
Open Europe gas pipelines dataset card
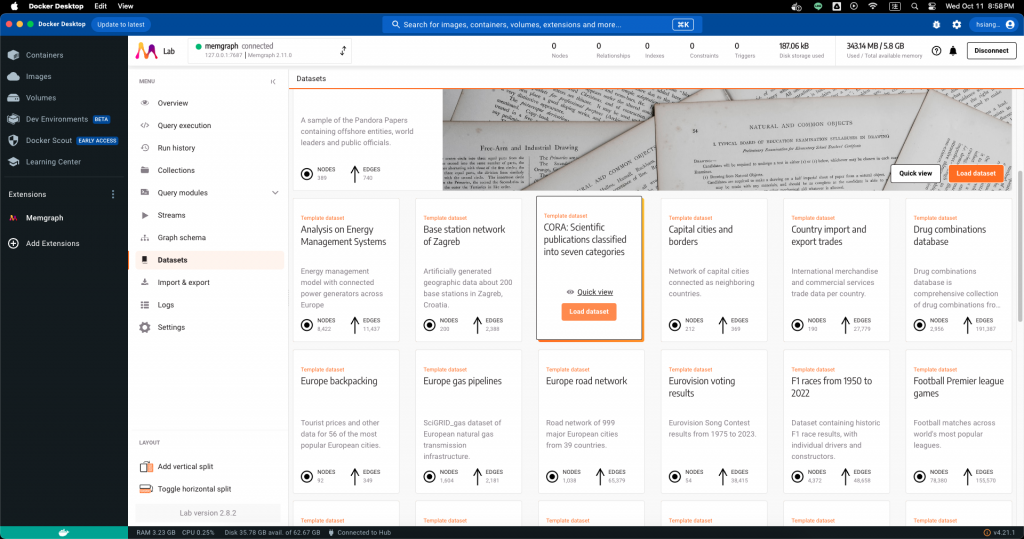coord(468,421)
